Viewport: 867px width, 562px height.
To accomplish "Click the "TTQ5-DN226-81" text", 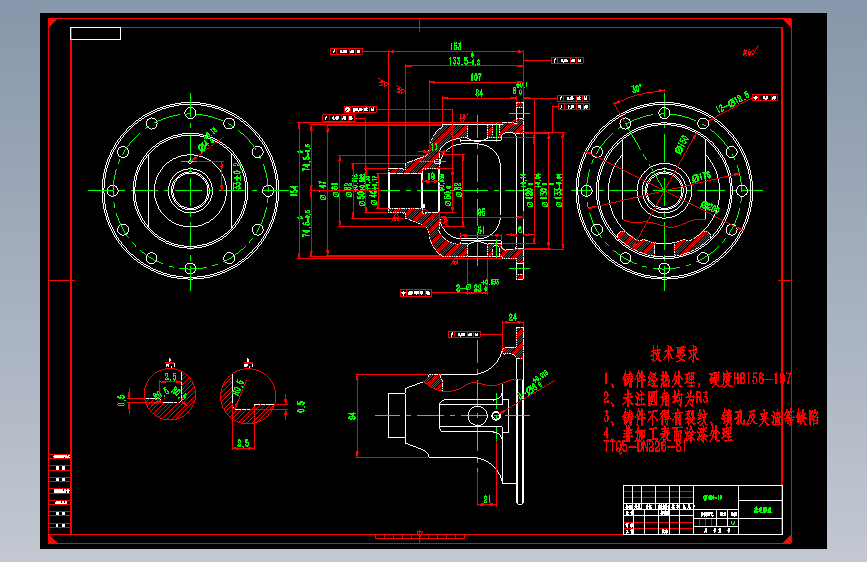I will tap(645, 447).
